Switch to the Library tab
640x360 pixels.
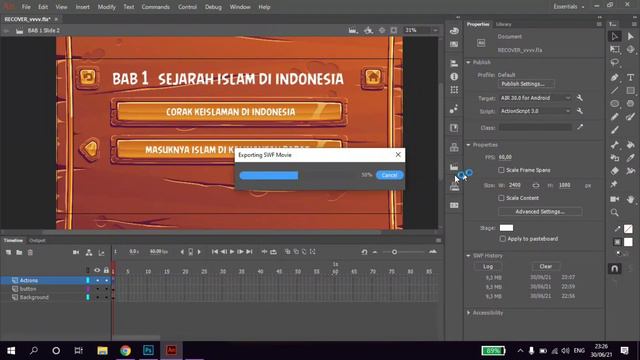click(503, 24)
